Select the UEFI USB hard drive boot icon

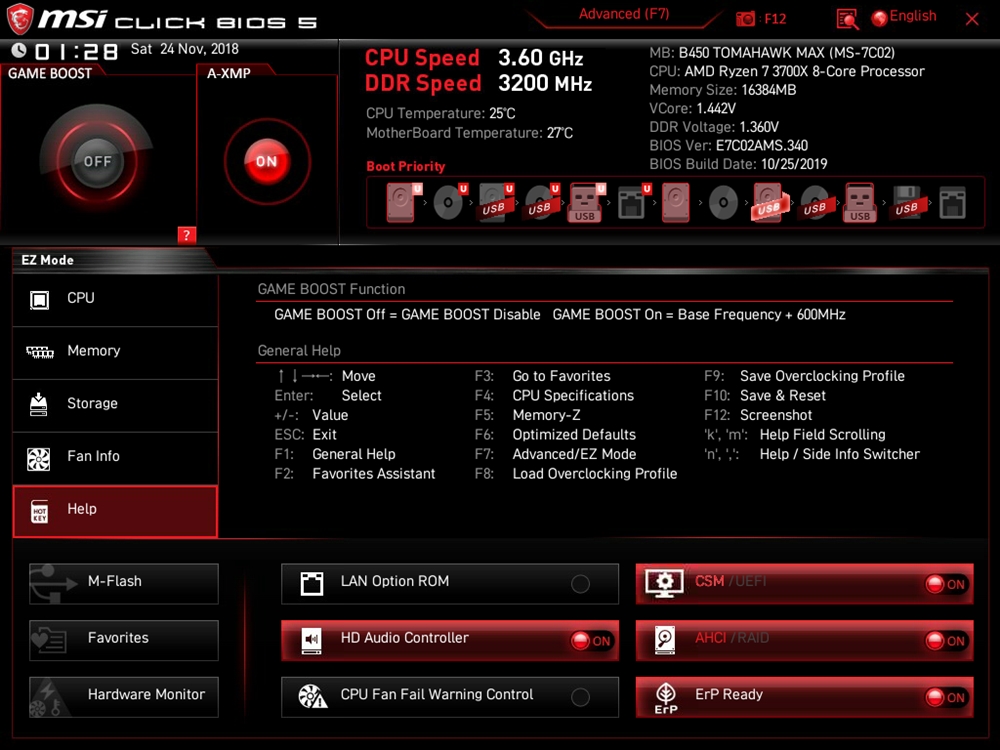[x=496, y=202]
